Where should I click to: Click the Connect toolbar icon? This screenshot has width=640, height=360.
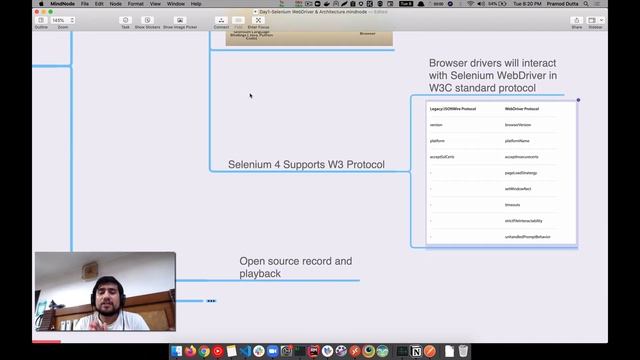pyautogui.click(x=221, y=20)
